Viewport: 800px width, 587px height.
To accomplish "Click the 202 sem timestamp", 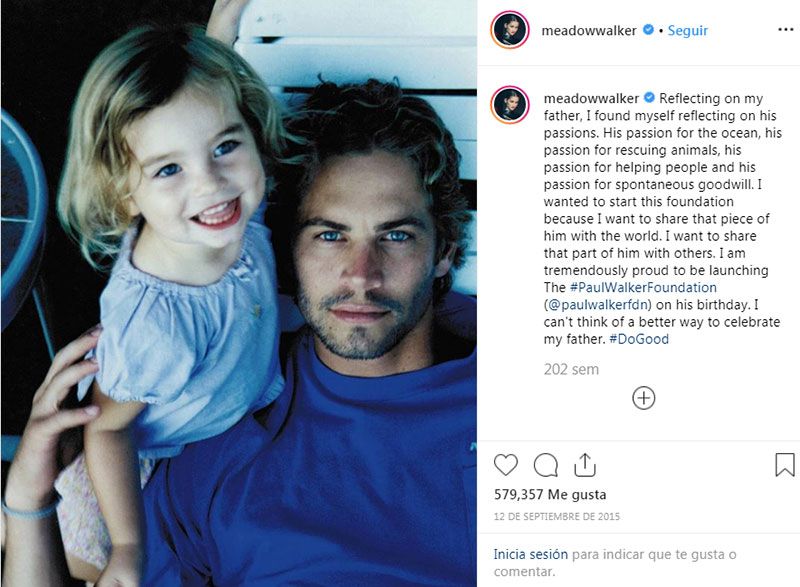I will pos(571,369).
